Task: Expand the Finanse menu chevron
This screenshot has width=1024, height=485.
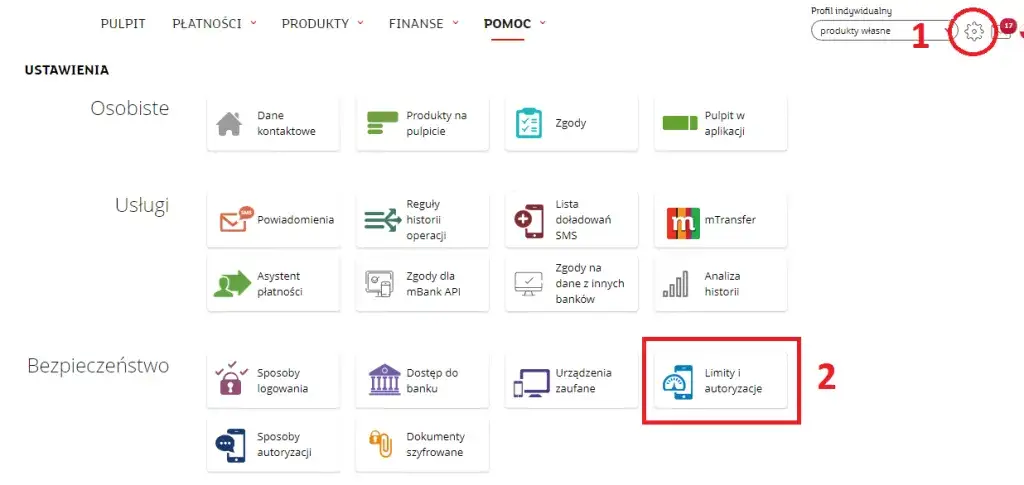Action: coord(455,23)
